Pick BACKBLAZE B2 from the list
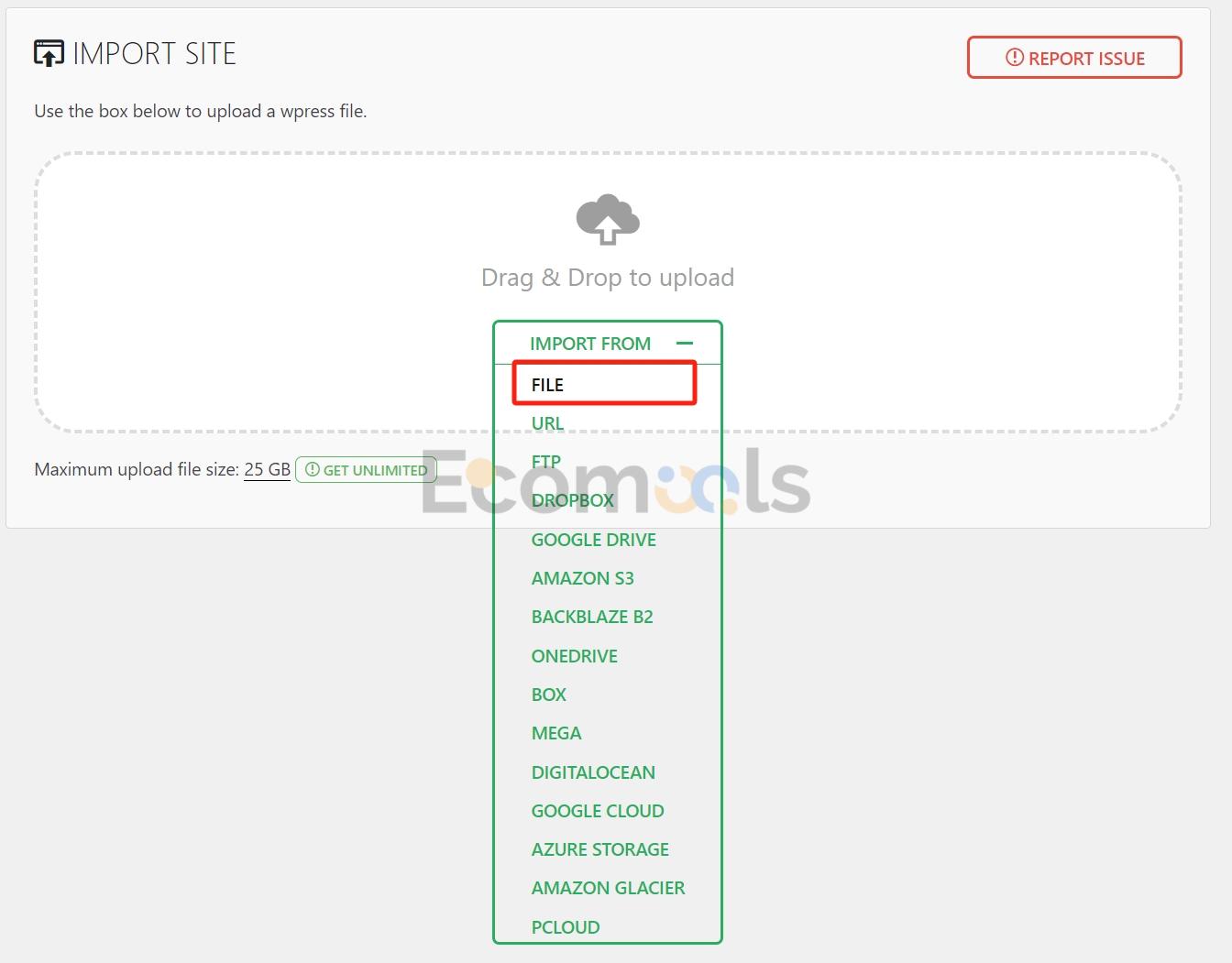 tap(592, 617)
